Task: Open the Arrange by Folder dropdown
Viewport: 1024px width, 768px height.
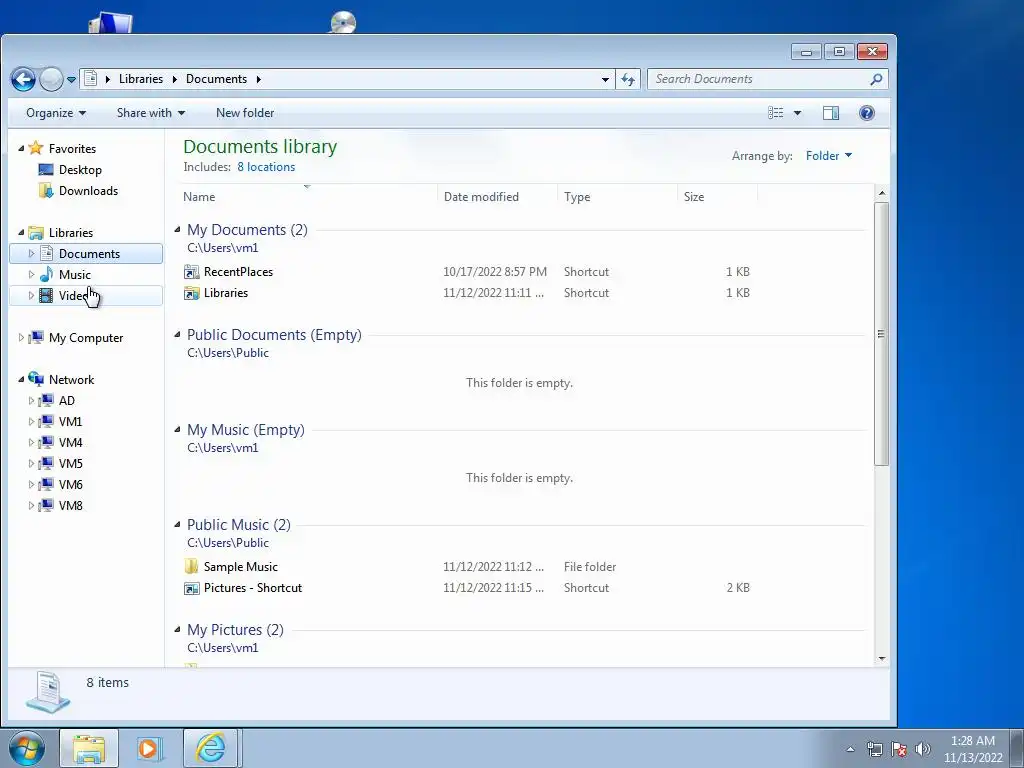Action: (829, 155)
